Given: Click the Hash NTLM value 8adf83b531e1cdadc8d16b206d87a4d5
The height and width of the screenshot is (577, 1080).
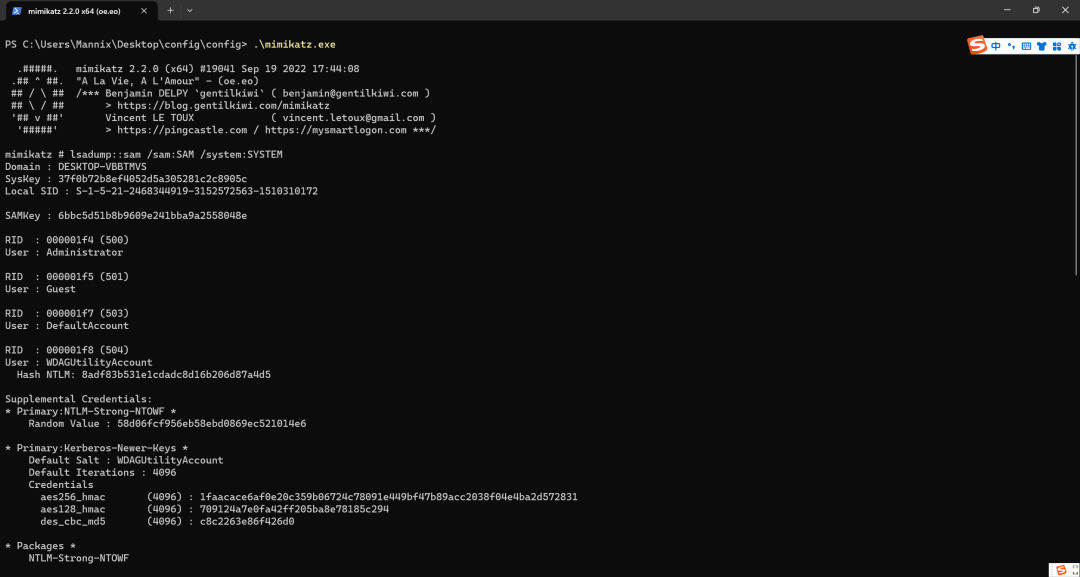Looking at the screenshot, I should [x=176, y=375].
